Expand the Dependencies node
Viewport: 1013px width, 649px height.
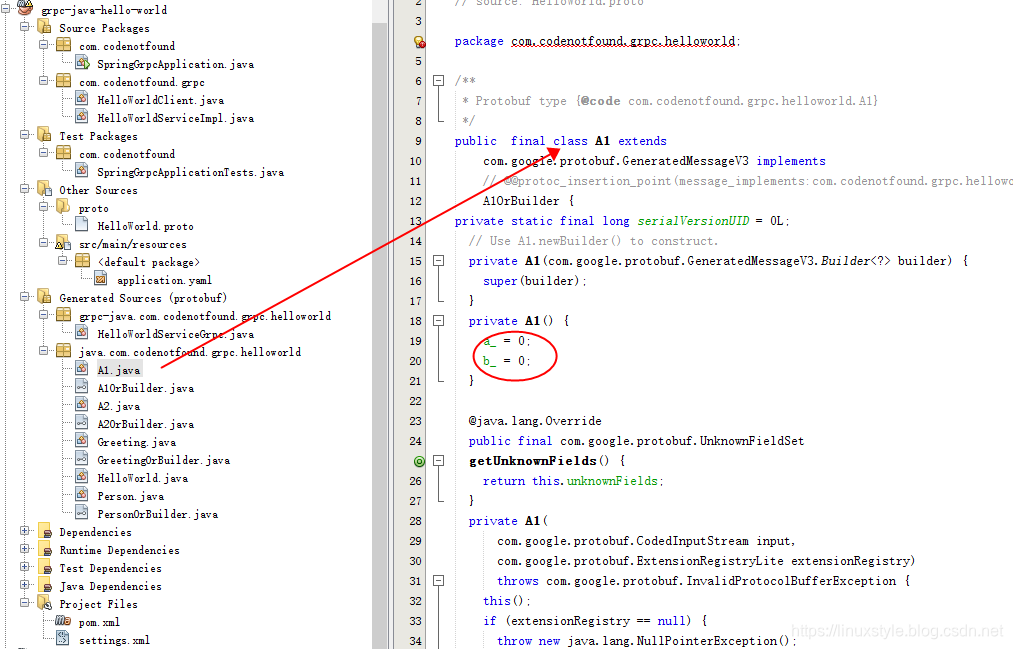click(x=25, y=531)
